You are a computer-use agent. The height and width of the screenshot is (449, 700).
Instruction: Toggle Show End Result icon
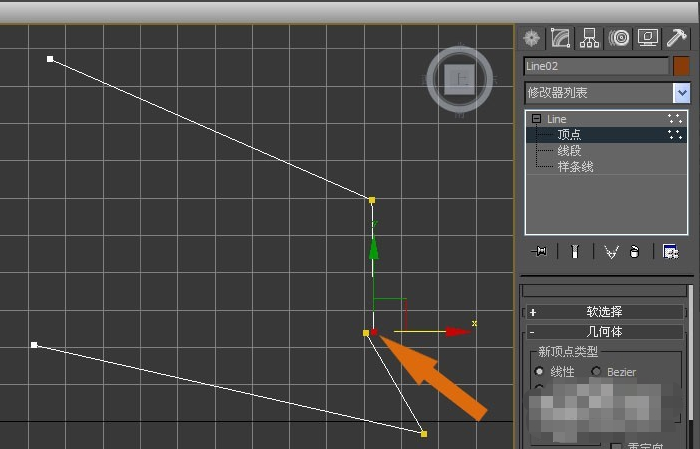pos(574,252)
